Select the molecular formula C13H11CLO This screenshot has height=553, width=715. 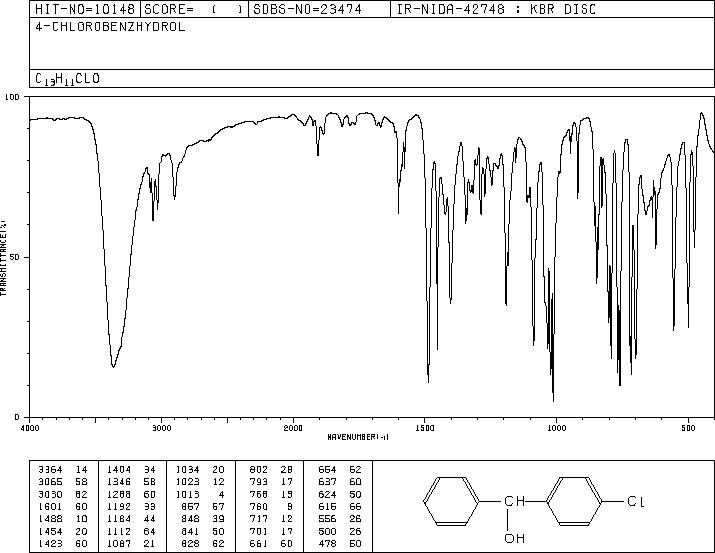[67, 79]
